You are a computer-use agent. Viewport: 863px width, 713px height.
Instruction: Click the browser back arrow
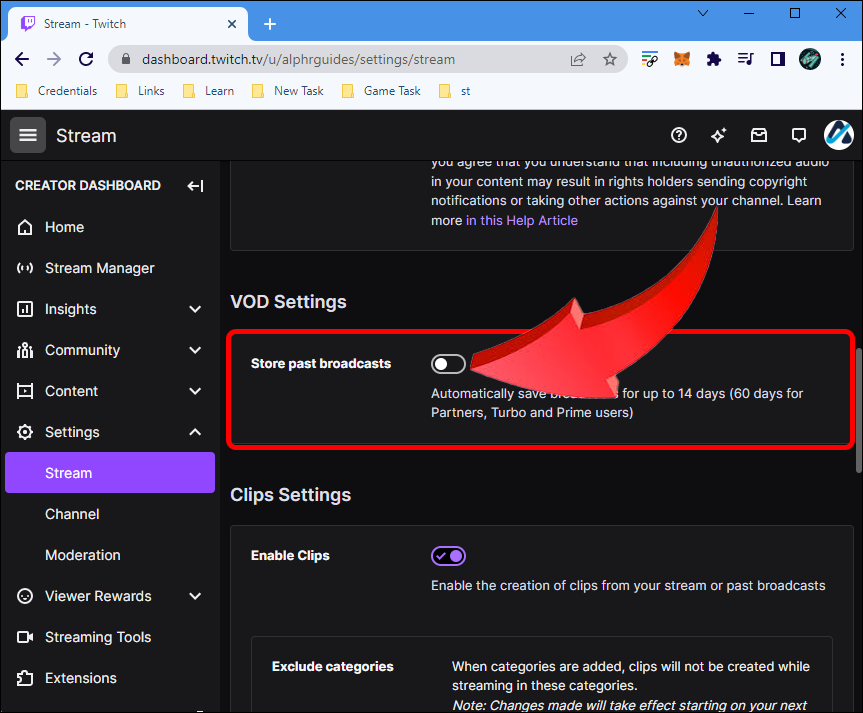tap(22, 59)
